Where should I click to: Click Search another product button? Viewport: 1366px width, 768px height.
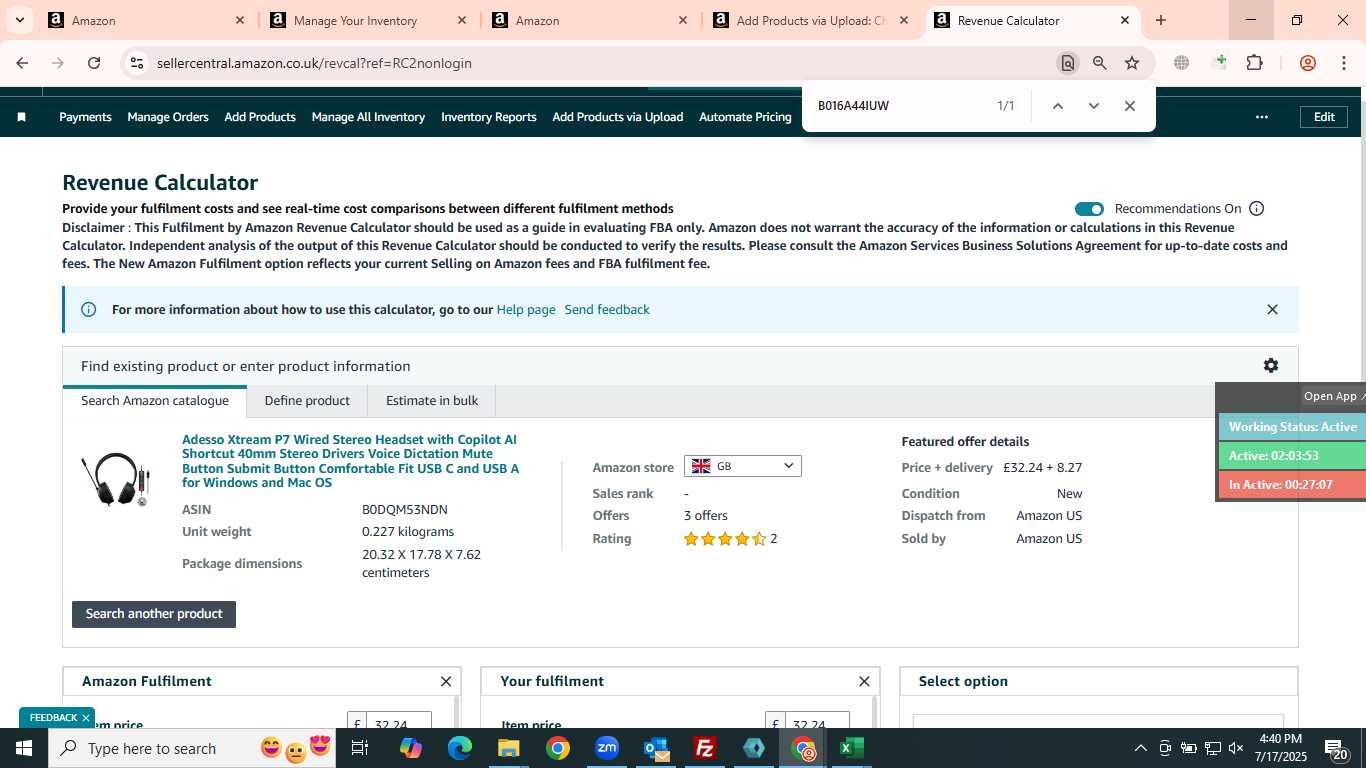point(154,614)
